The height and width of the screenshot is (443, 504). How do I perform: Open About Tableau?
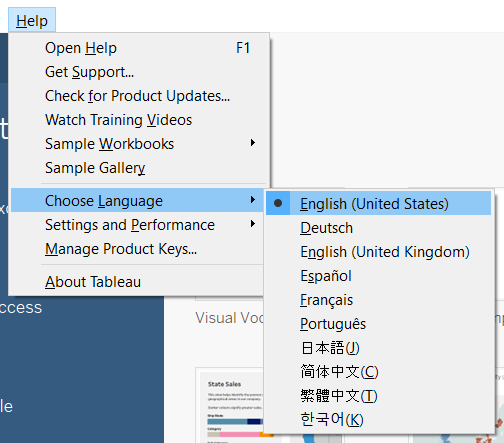[x=137, y=282]
